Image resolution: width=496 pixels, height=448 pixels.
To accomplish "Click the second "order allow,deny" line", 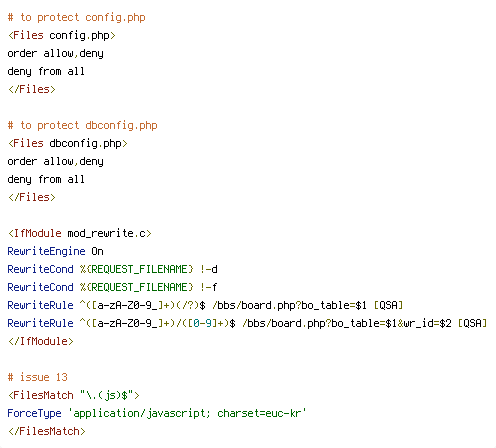I will pos(55,161).
